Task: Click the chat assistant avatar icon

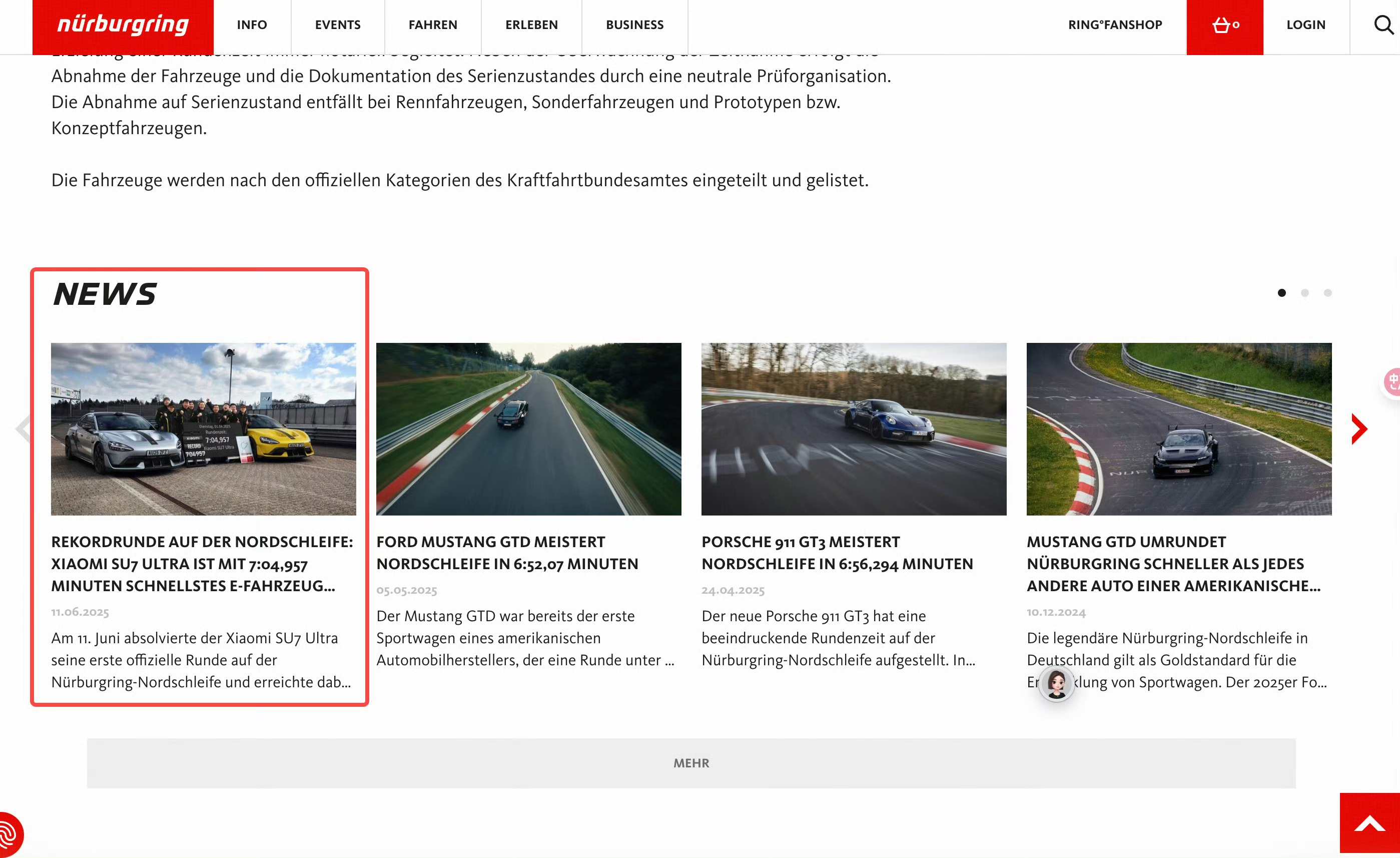Action: coord(1056,683)
